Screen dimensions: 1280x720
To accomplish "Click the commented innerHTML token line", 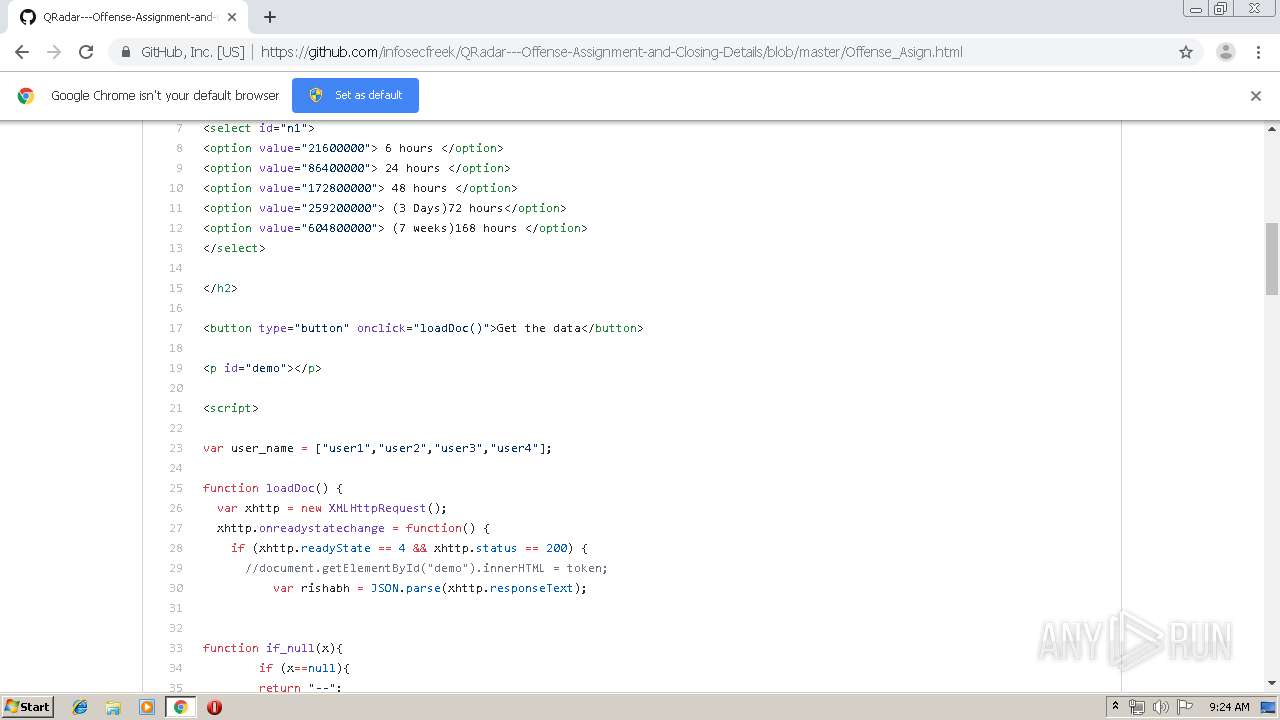I will pos(427,568).
